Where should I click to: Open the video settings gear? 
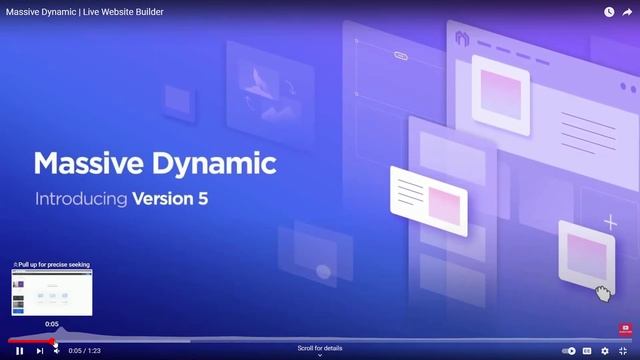[x=605, y=351]
